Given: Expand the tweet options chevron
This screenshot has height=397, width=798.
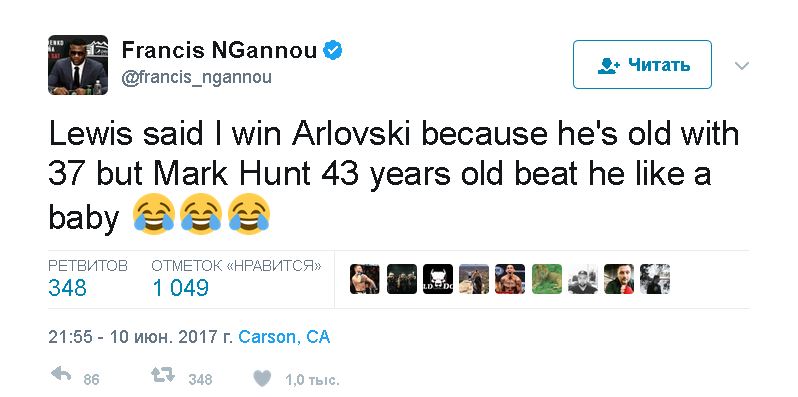Looking at the screenshot, I should [x=742, y=66].
